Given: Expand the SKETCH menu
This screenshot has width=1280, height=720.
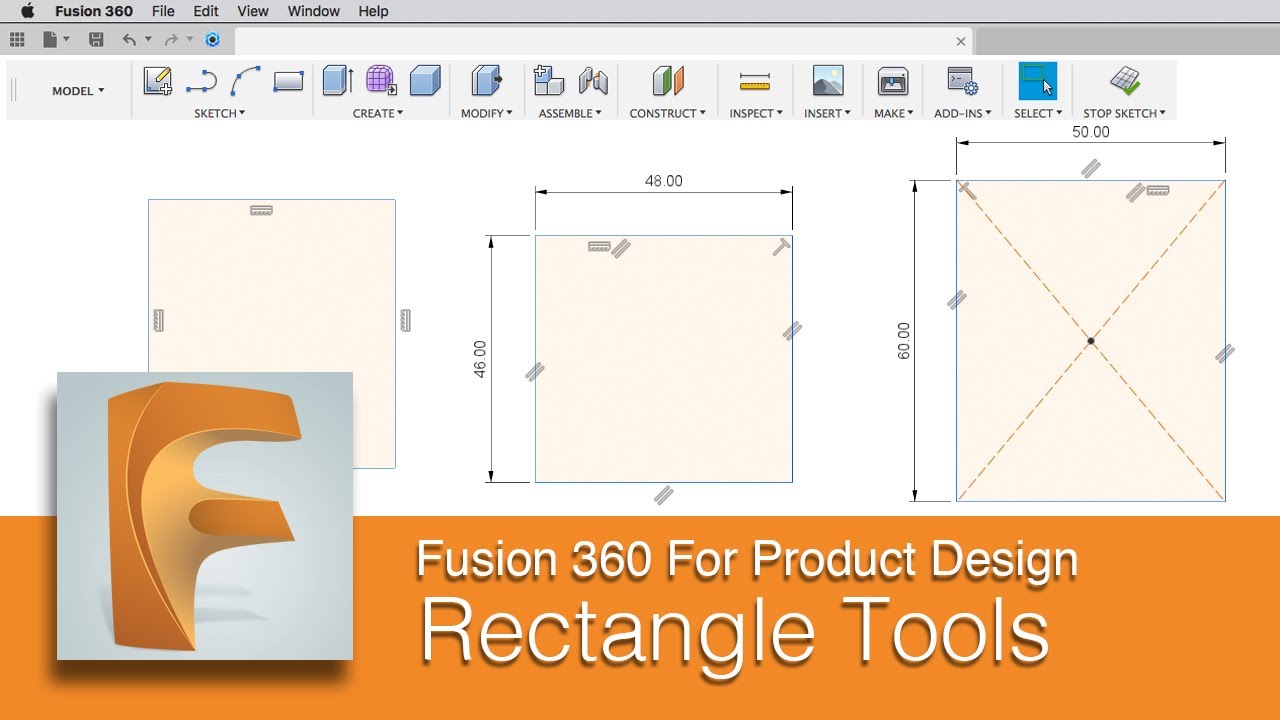Looking at the screenshot, I should (220, 113).
